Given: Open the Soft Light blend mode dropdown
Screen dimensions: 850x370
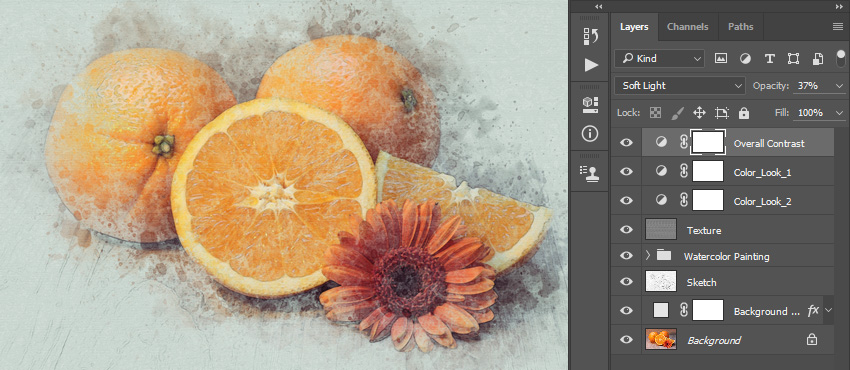Looking at the screenshot, I should 680,86.
